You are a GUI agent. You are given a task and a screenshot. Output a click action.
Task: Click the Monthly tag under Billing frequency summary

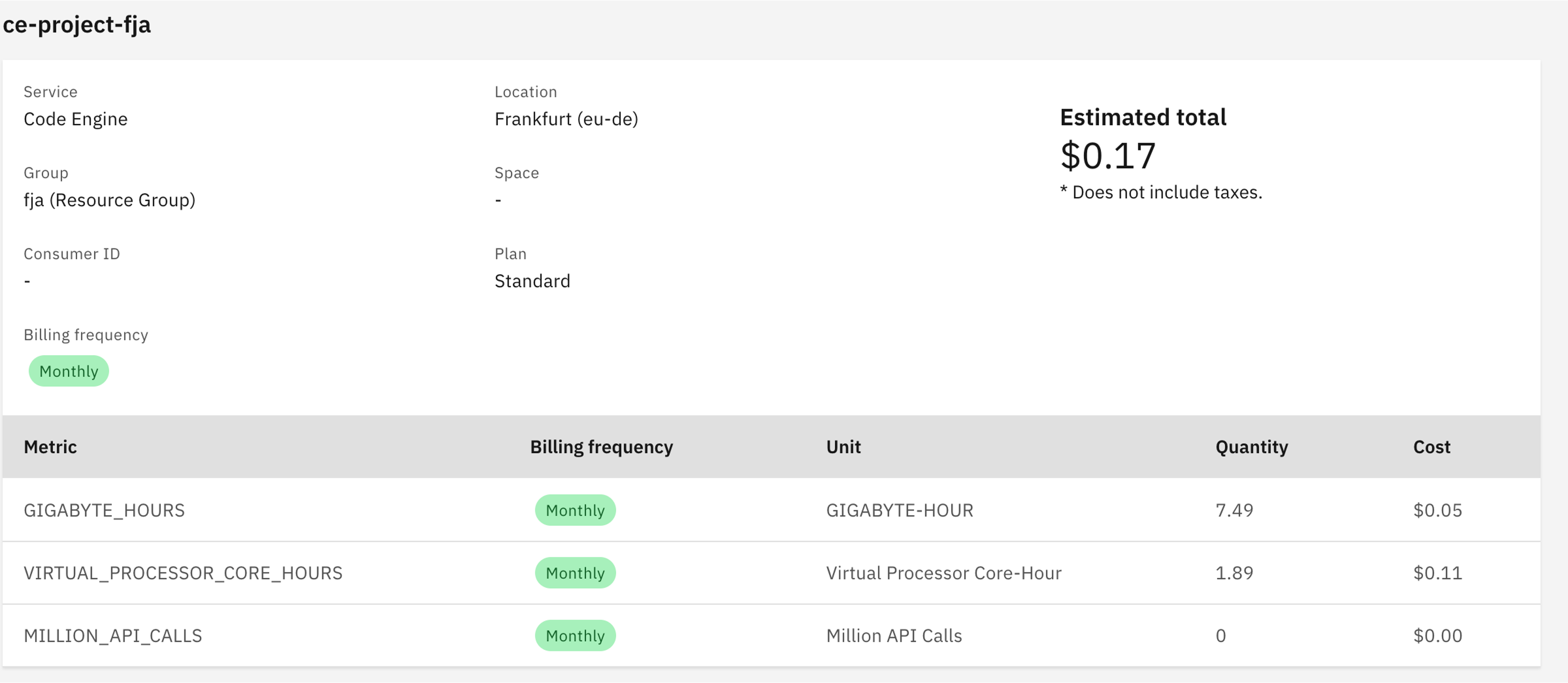(x=69, y=371)
